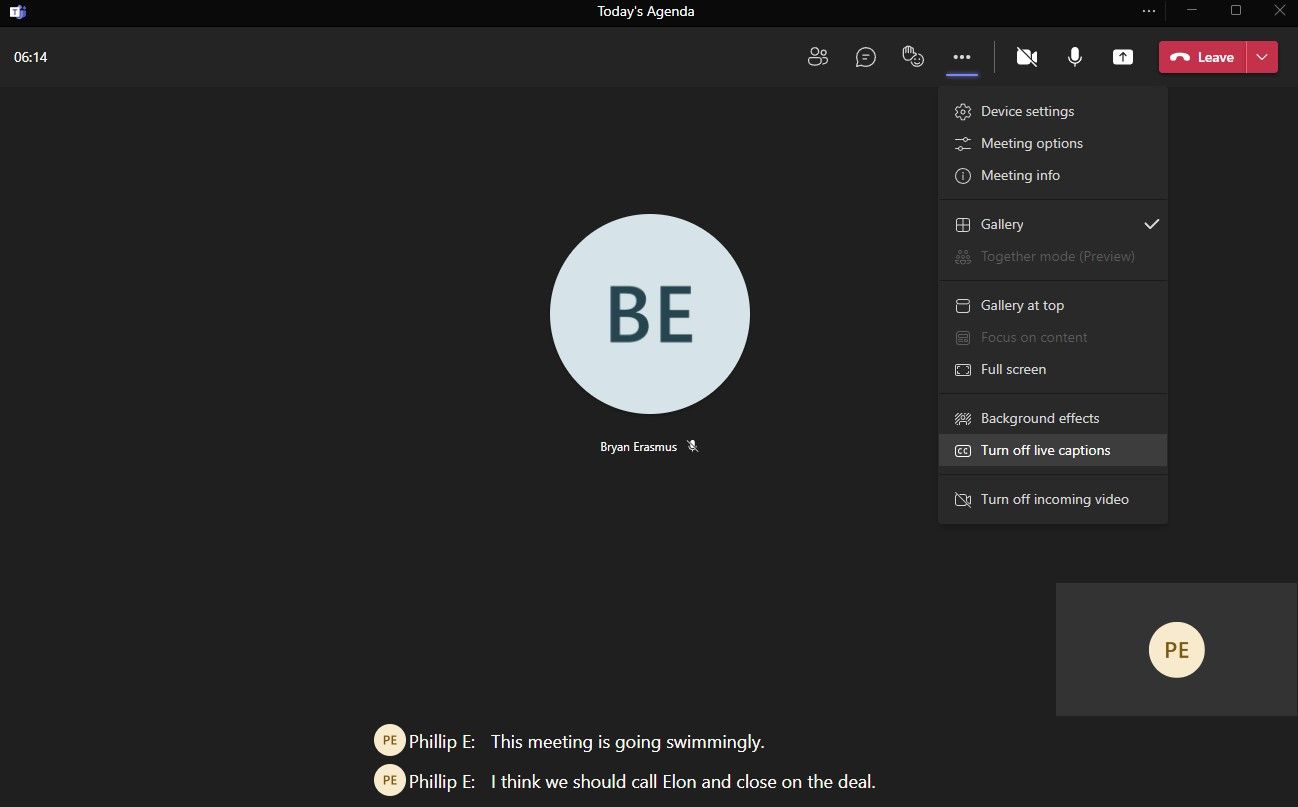Toggle the camera on
This screenshot has width=1298, height=807.
pos(1026,57)
